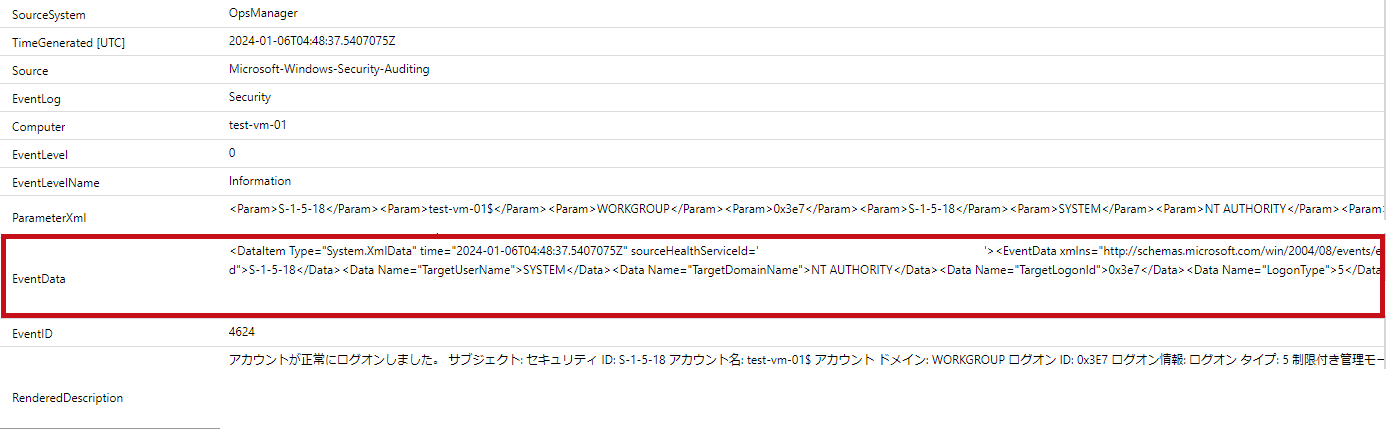Image resolution: width=1386 pixels, height=429 pixels.
Task: Select the EventID field label
Action: coord(32,333)
